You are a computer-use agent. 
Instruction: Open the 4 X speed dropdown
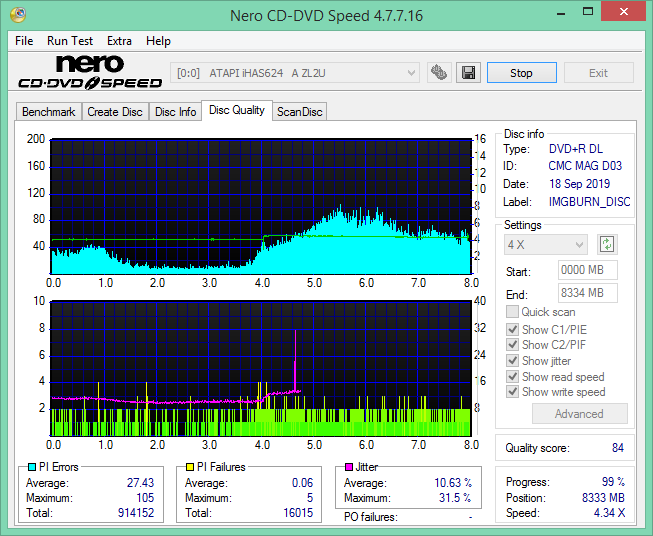click(546, 244)
